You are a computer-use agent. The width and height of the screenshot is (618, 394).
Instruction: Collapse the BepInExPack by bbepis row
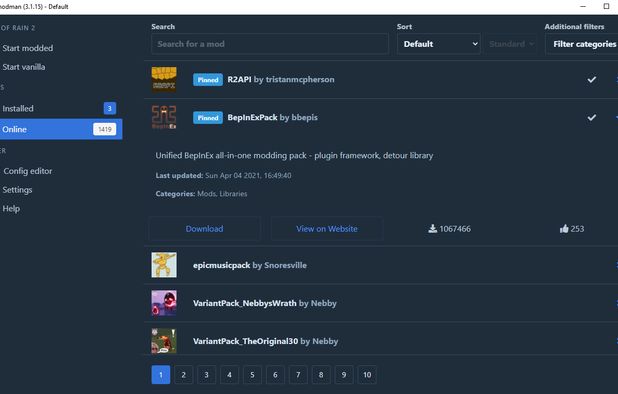click(381, 117)
